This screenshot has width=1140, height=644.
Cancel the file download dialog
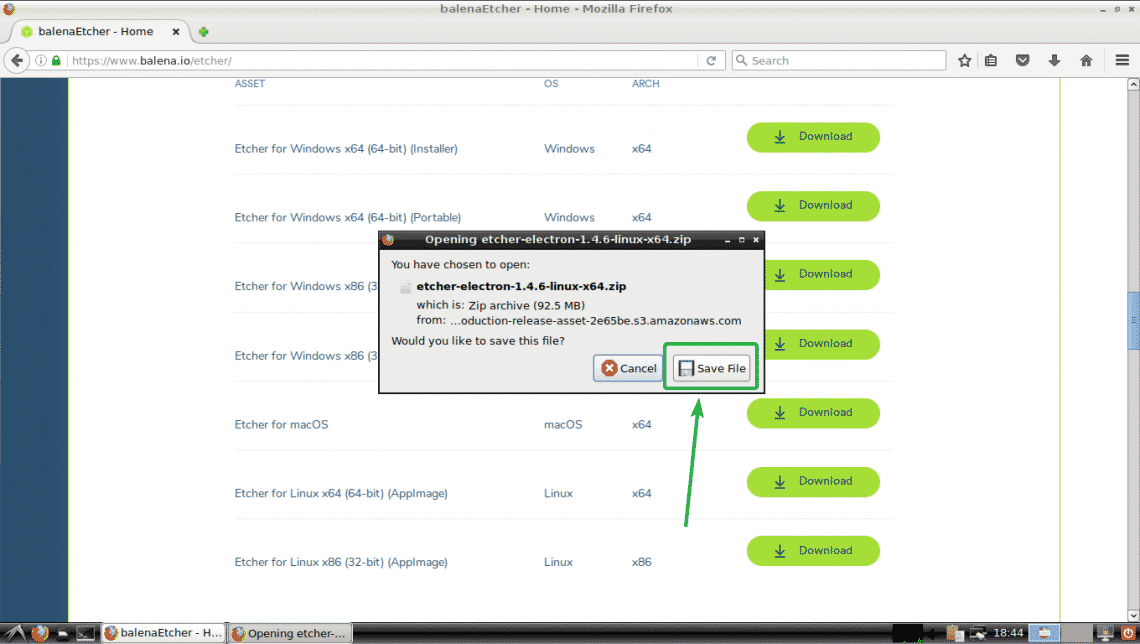click(x=628, y=369)
